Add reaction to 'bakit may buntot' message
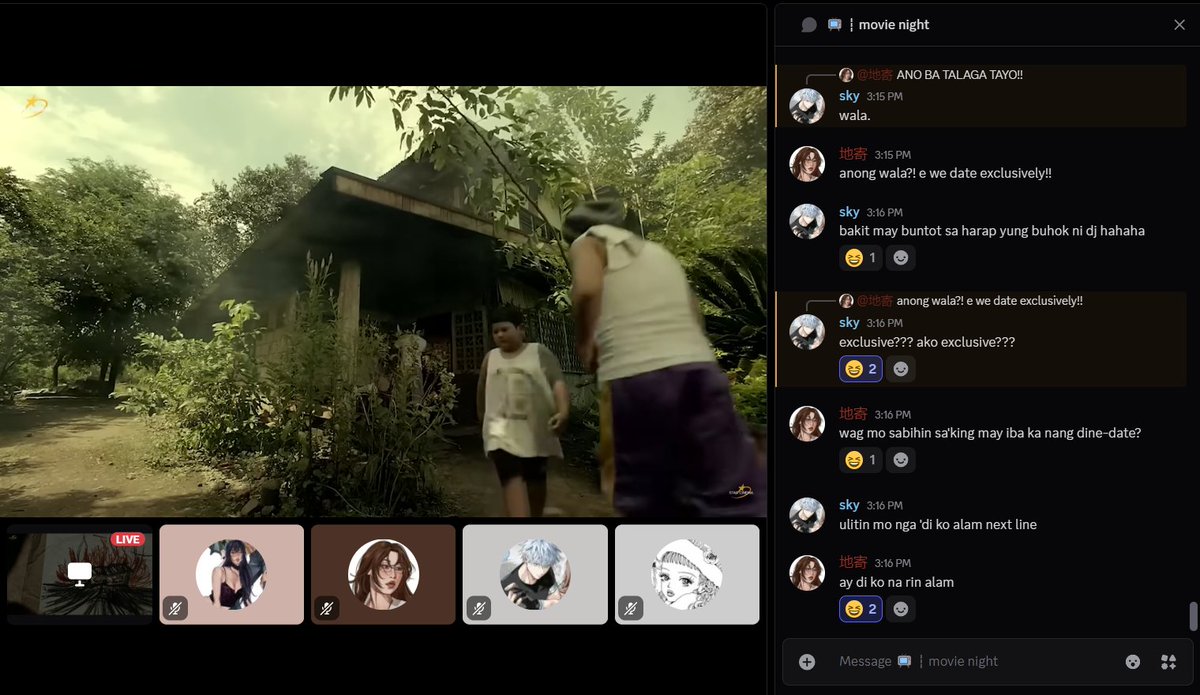Viewport: 1200px width, 695px height. [901, 258]
